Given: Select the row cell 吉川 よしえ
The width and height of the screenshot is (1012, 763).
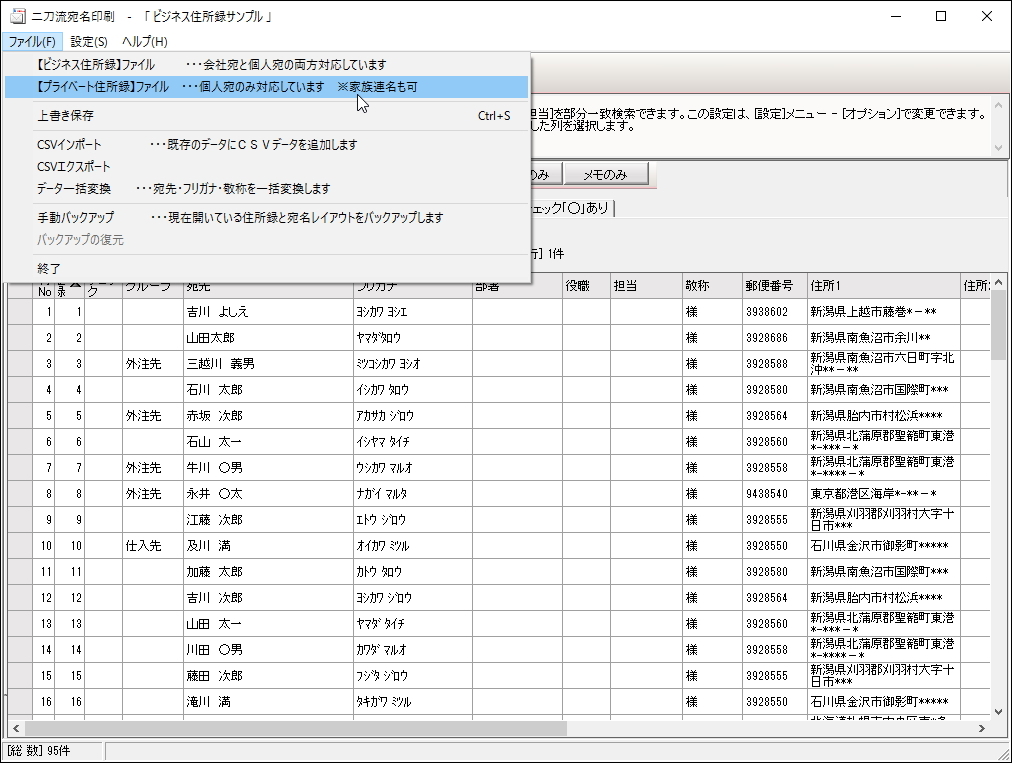Looking at the screenshot, I should [x=268, y=312].
